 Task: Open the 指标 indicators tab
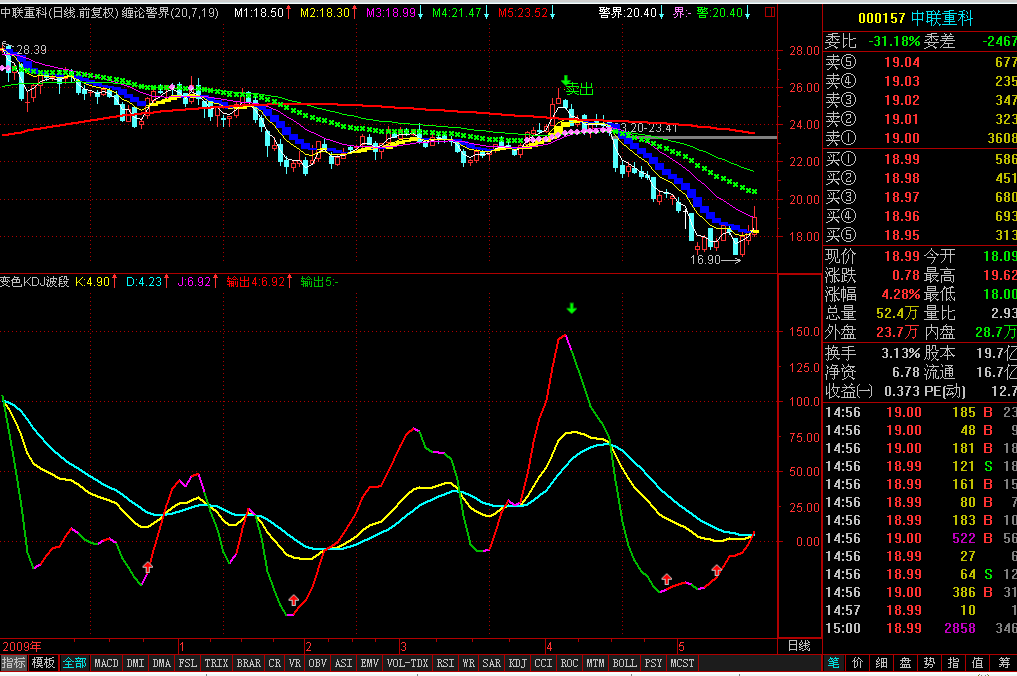click(14, 663)
